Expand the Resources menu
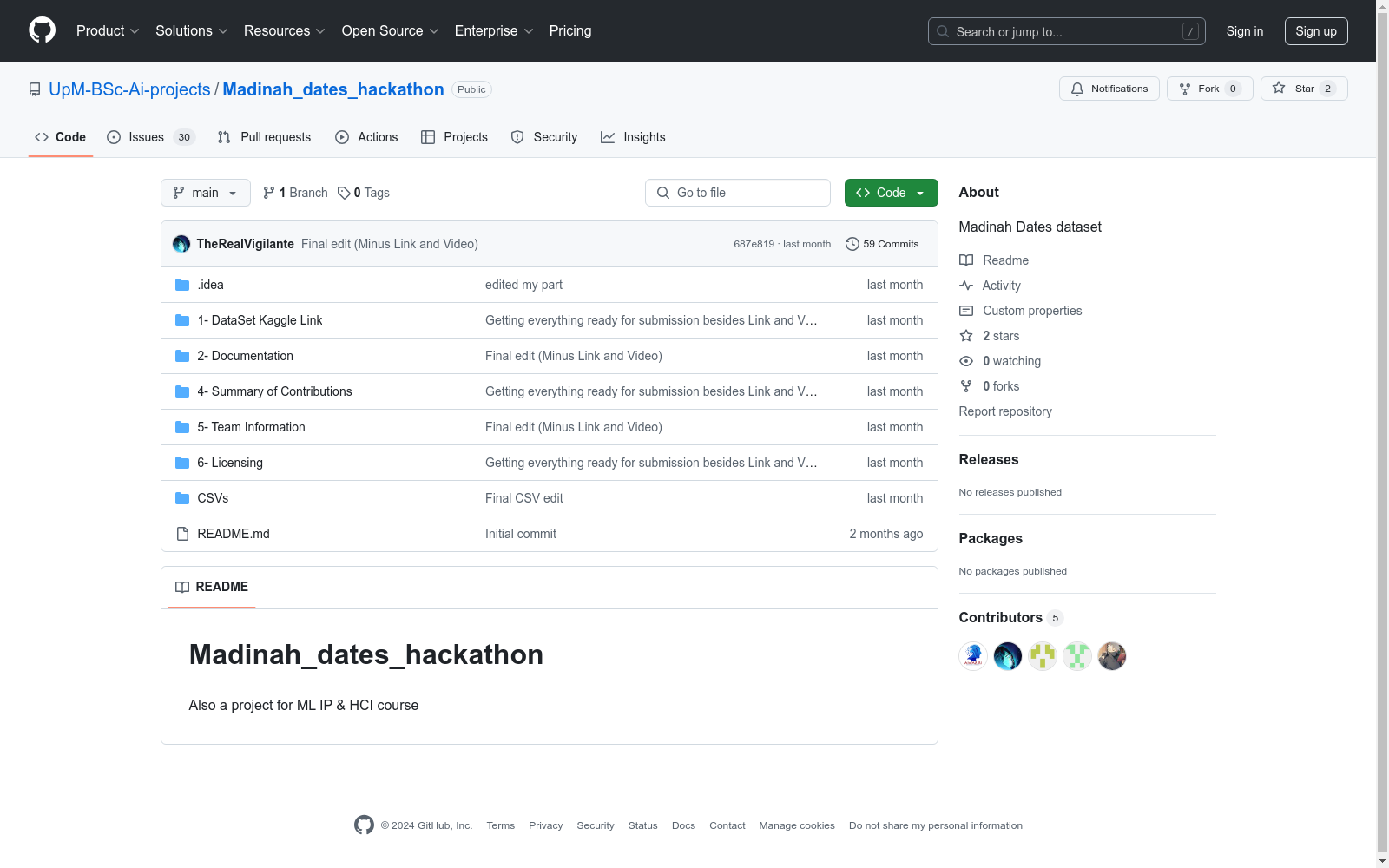1389x868 pixels. pyautogui.click(x=285, y=31)
